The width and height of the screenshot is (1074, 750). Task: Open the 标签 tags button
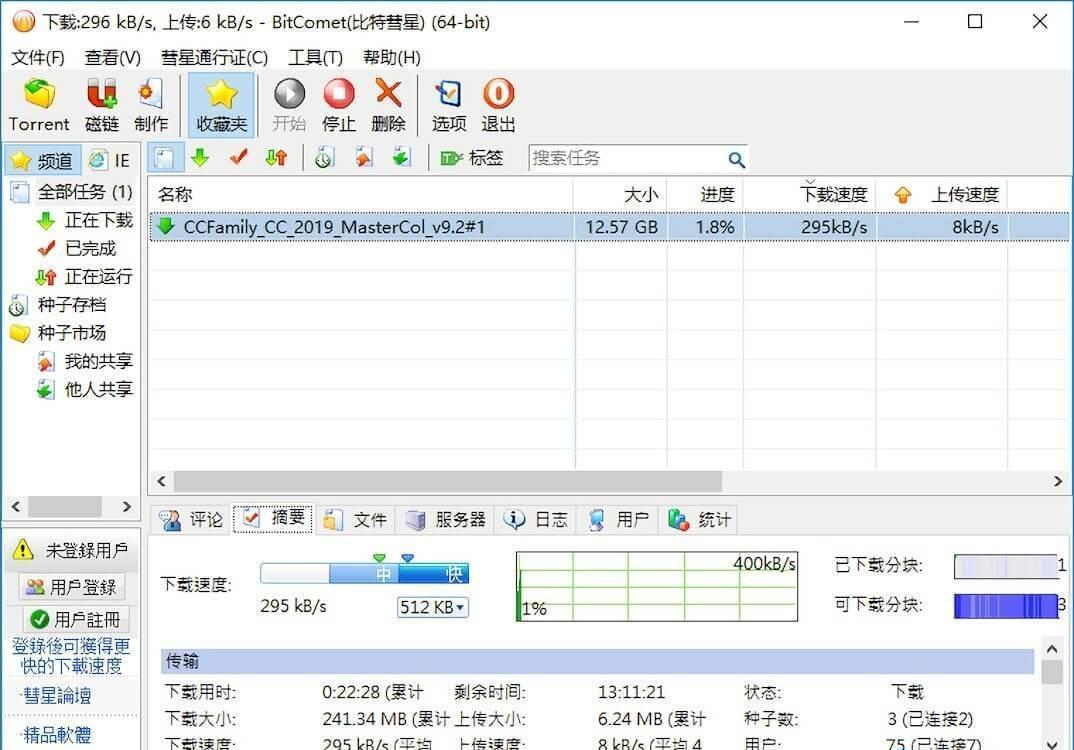pyautogui.click(x=472, y=158)
